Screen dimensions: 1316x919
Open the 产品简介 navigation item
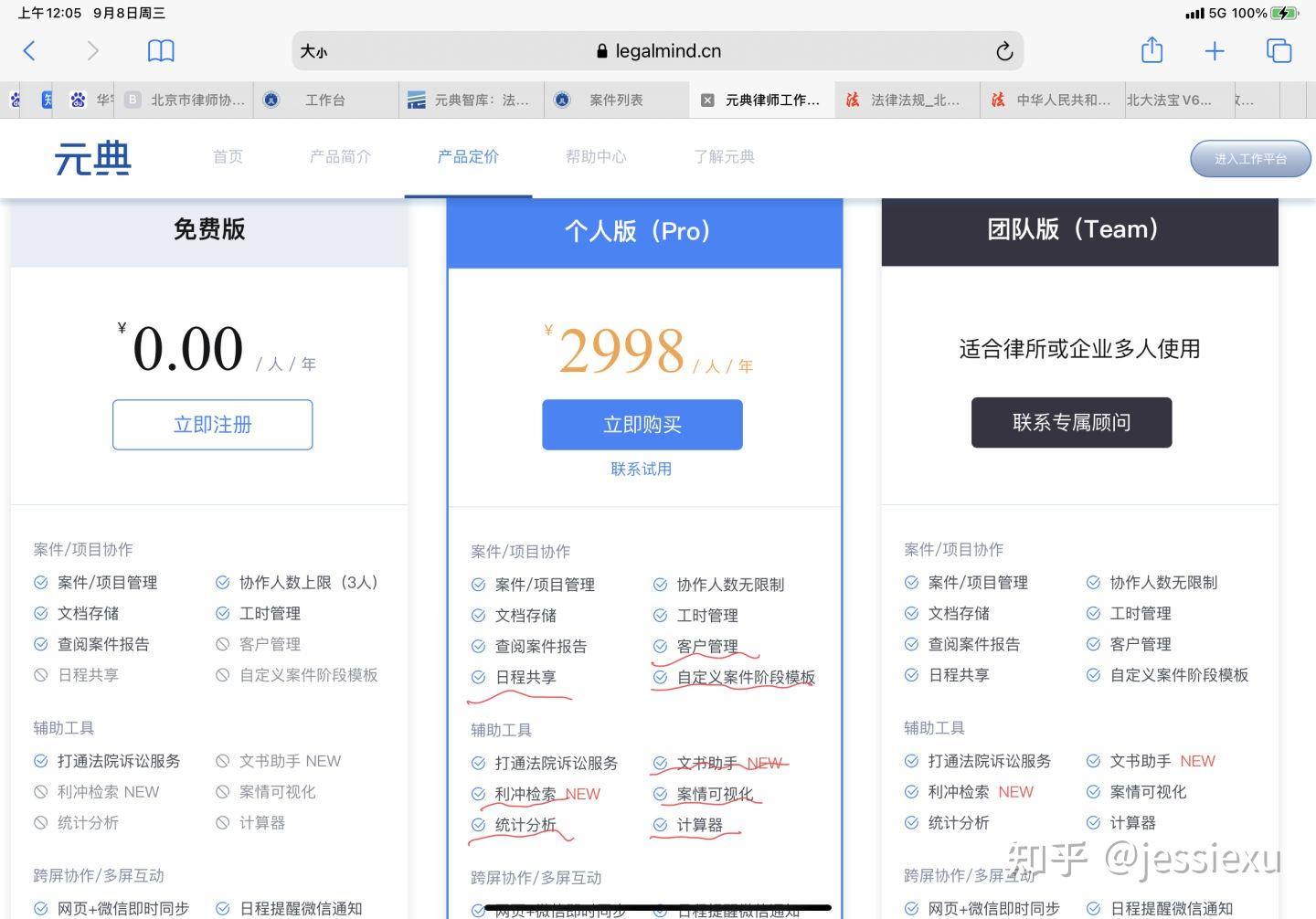[340, 157]
